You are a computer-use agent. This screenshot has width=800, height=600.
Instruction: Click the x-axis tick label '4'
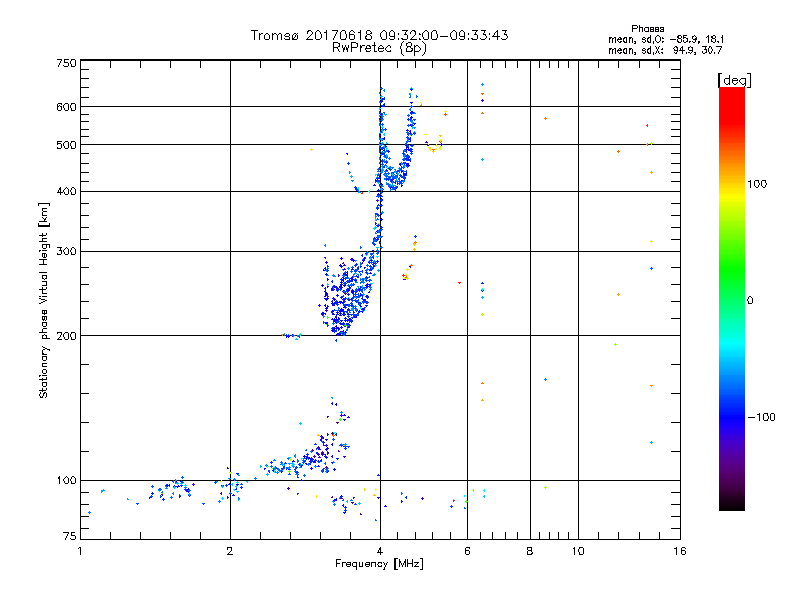point(380,551)
